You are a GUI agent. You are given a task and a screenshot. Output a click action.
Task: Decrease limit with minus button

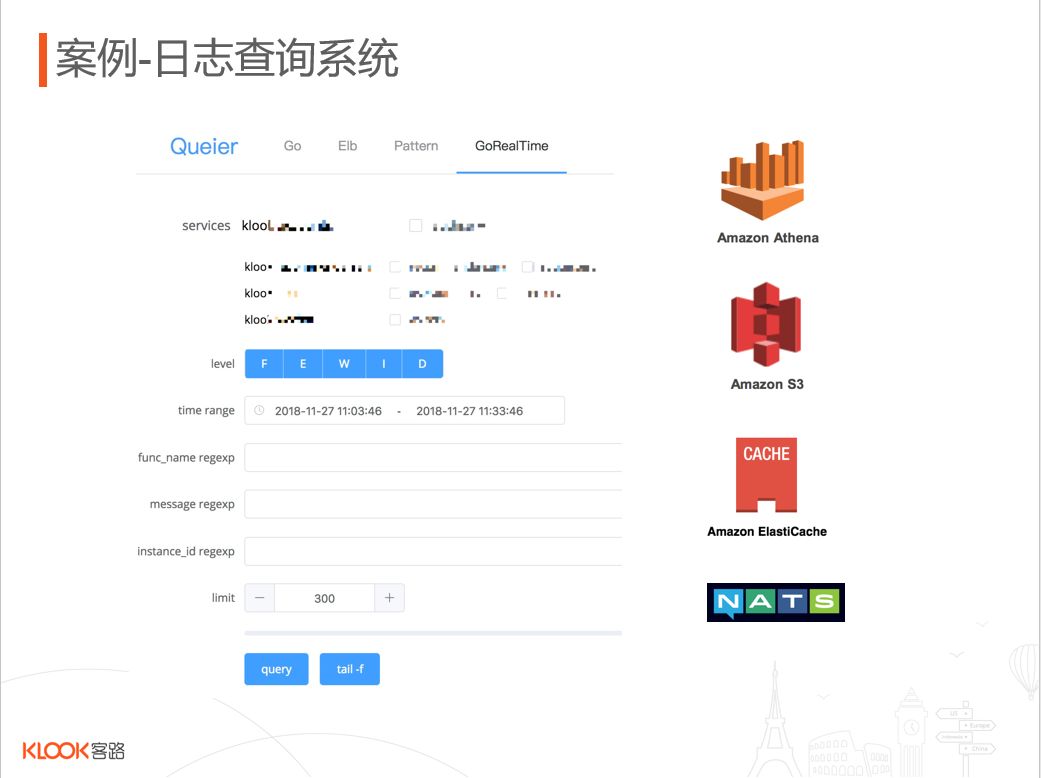coord(260,598)
